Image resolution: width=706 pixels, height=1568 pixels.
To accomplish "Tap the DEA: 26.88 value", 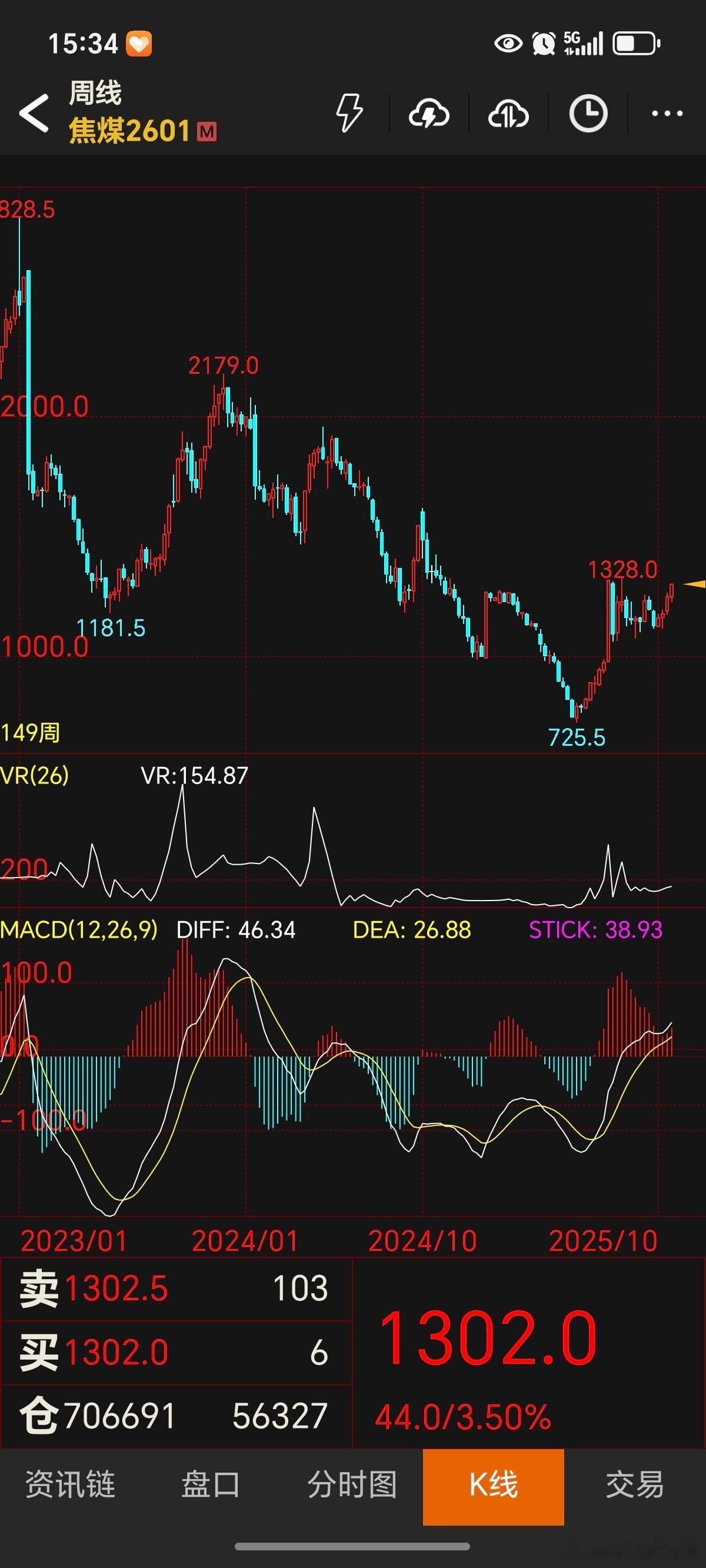I will (412, 929).
